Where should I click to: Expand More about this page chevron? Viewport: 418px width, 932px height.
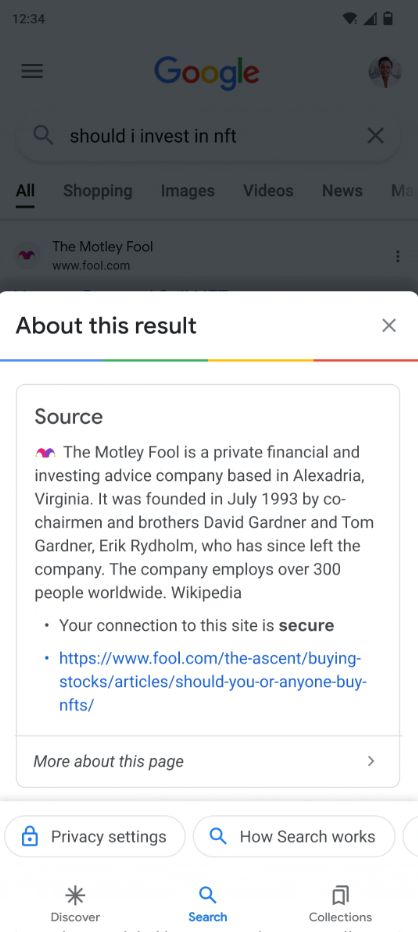[x=371, y=761]
